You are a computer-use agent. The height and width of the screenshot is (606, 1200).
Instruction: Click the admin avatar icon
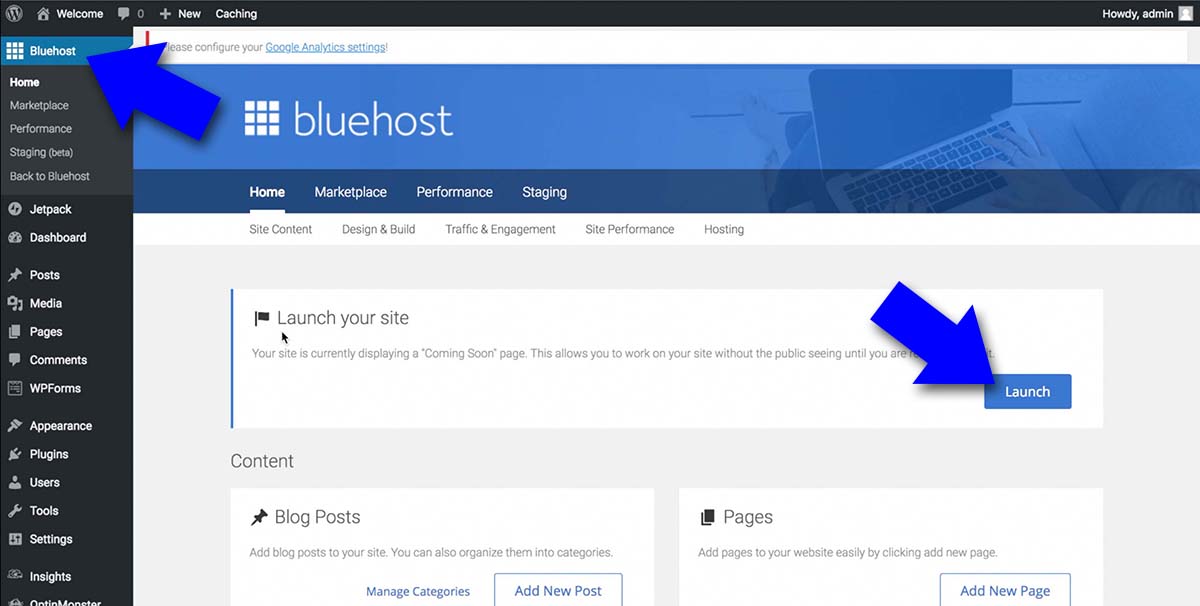click(x=1186, y=14)
